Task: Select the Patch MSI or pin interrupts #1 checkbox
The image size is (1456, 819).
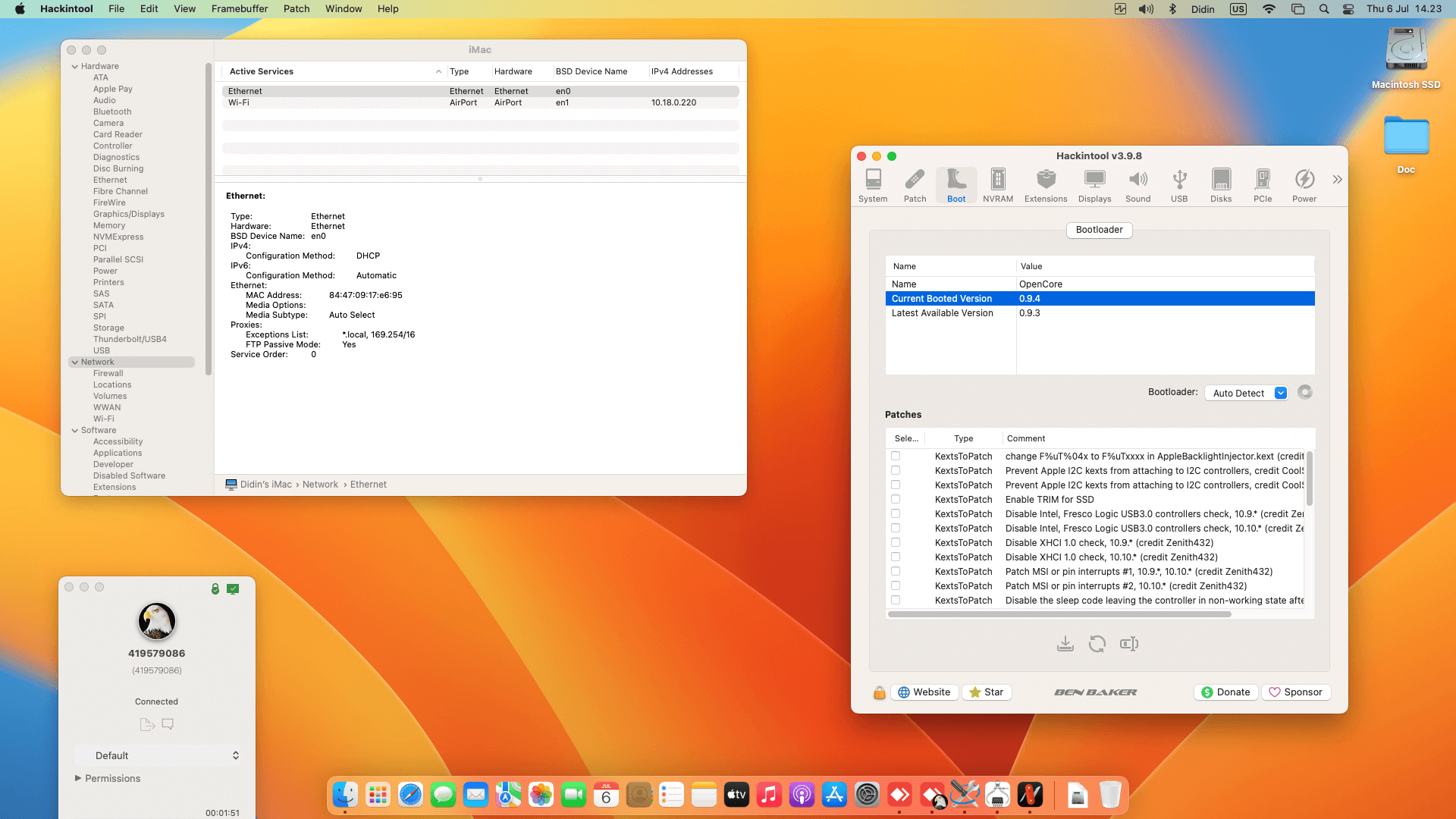Action: (x=896, y=571)
